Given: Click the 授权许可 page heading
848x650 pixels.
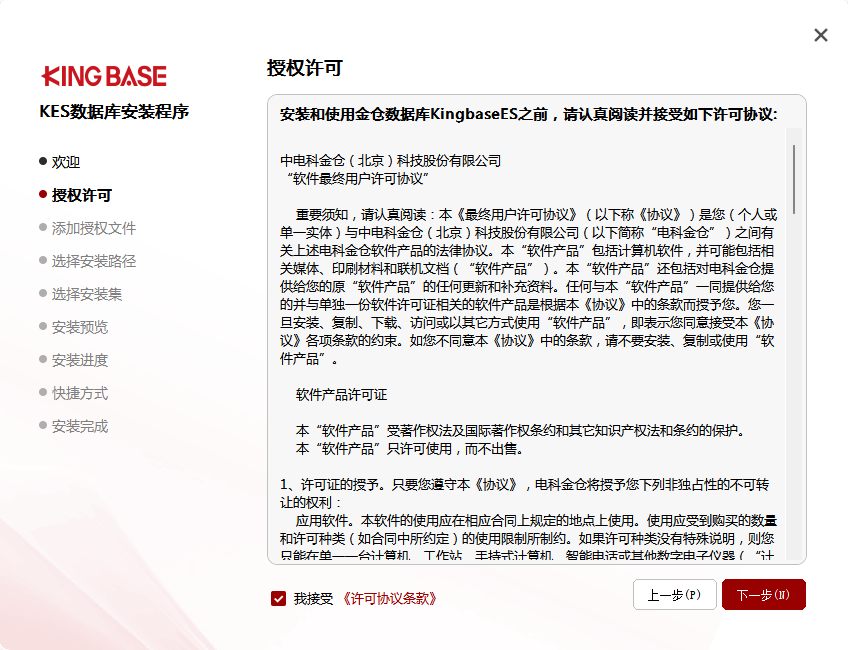Looking at the screenshot, I should pos(304,69).
